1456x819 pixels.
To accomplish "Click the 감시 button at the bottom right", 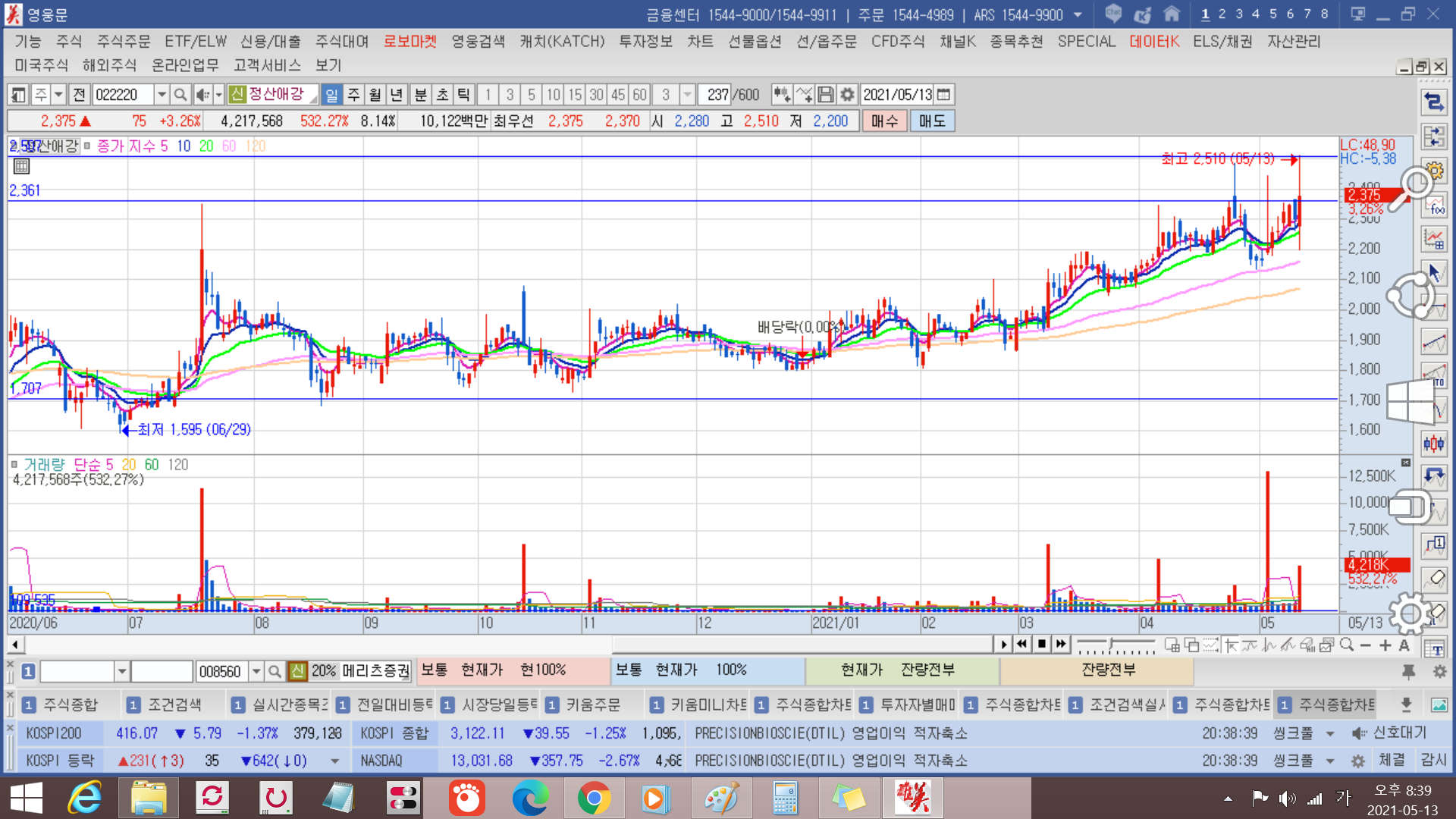I will (1433, 760).
